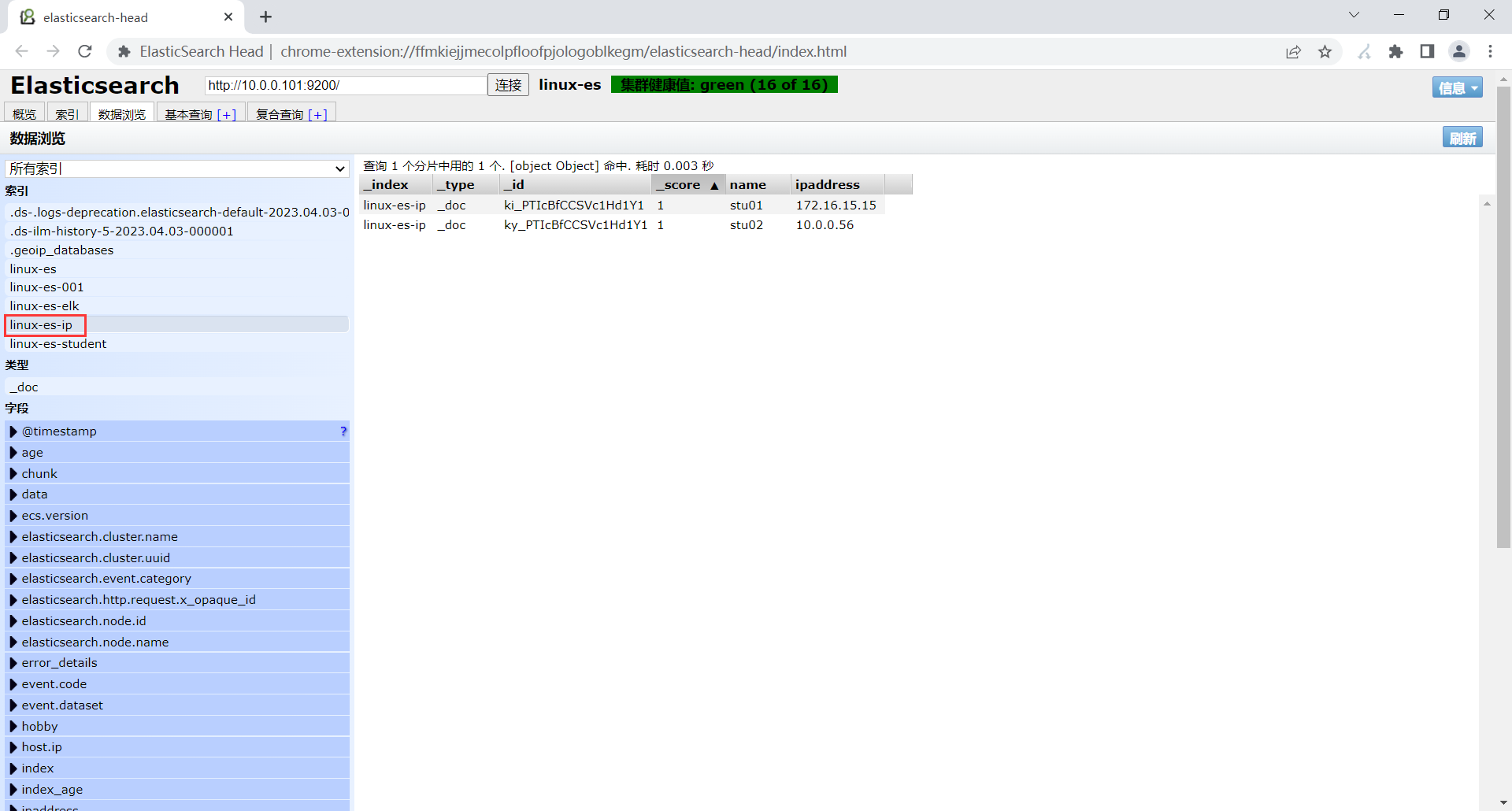Select the linux-es-elk index
The height and width of the screenshot is (811, 1512).
177,306
